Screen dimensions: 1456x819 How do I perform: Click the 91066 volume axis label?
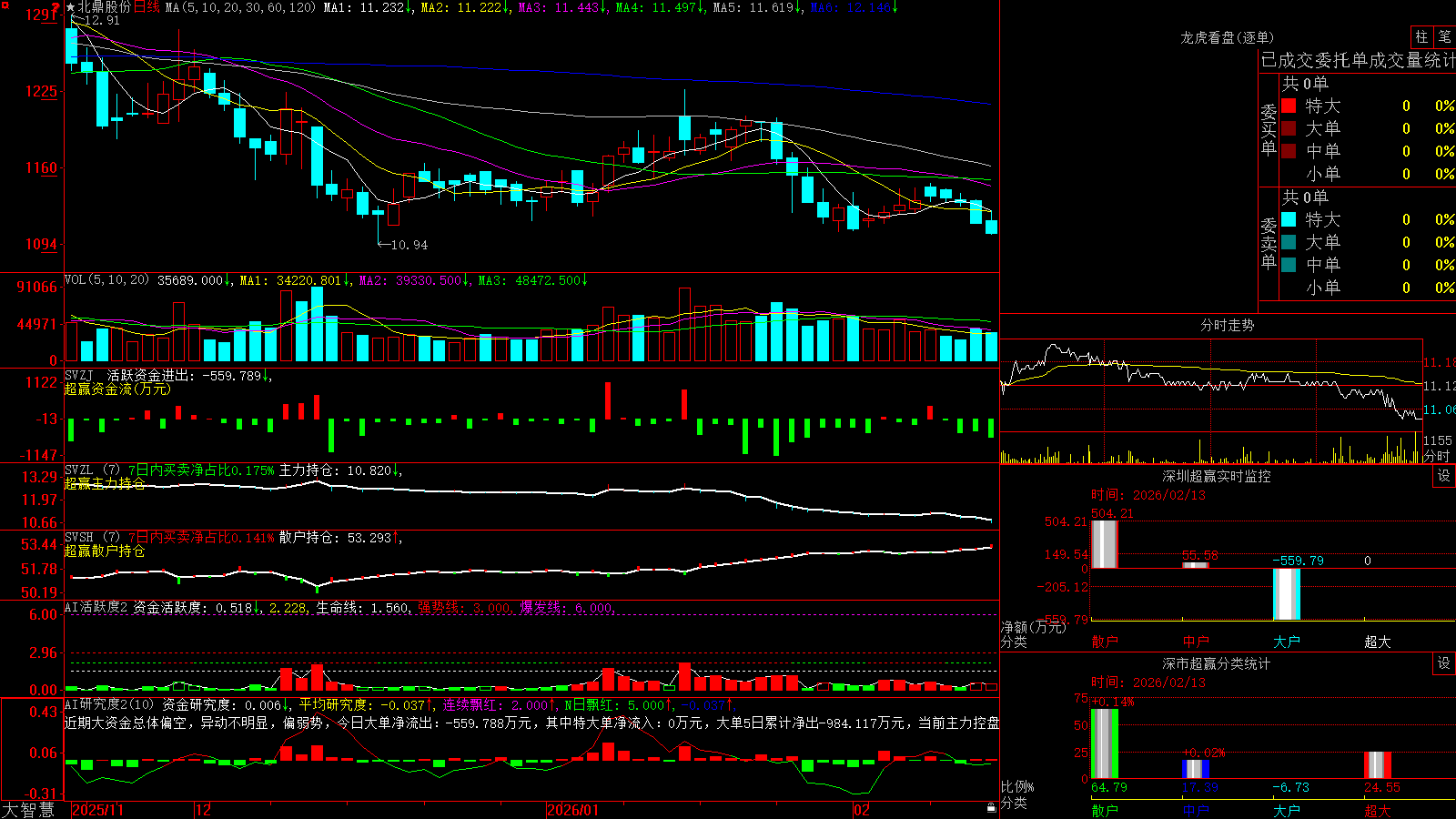[37, 287]
